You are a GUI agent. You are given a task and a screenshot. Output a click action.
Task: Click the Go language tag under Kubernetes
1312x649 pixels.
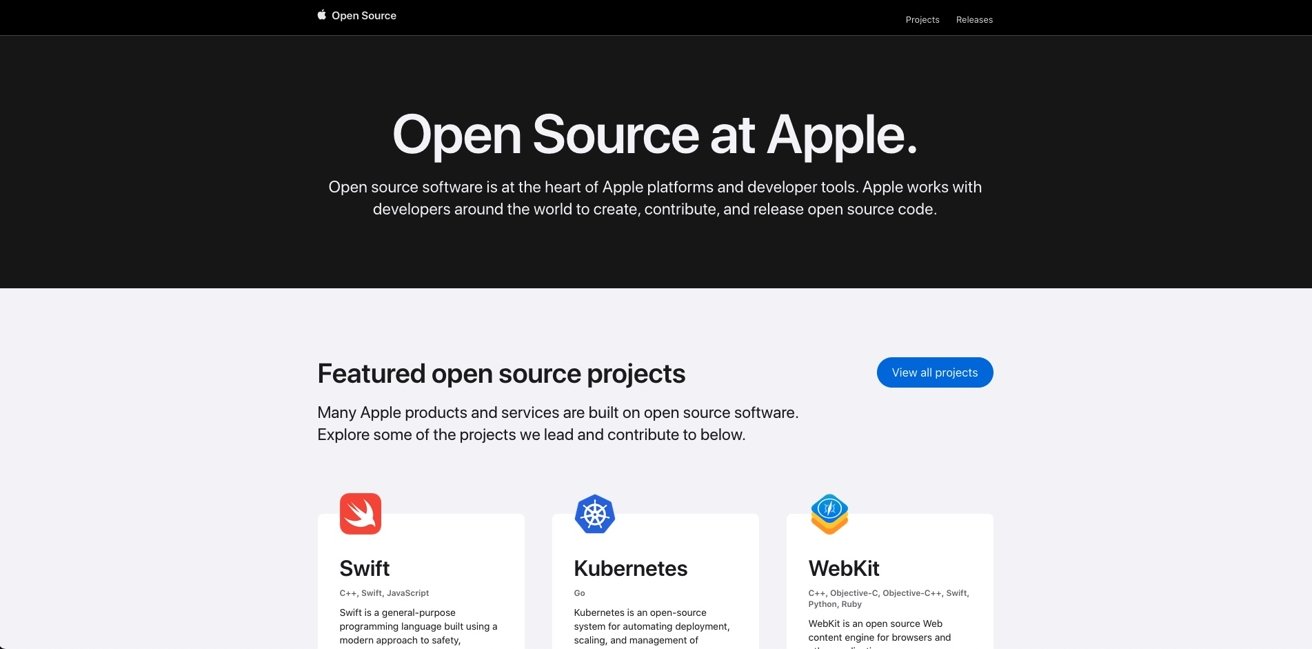tap(579, 592)
